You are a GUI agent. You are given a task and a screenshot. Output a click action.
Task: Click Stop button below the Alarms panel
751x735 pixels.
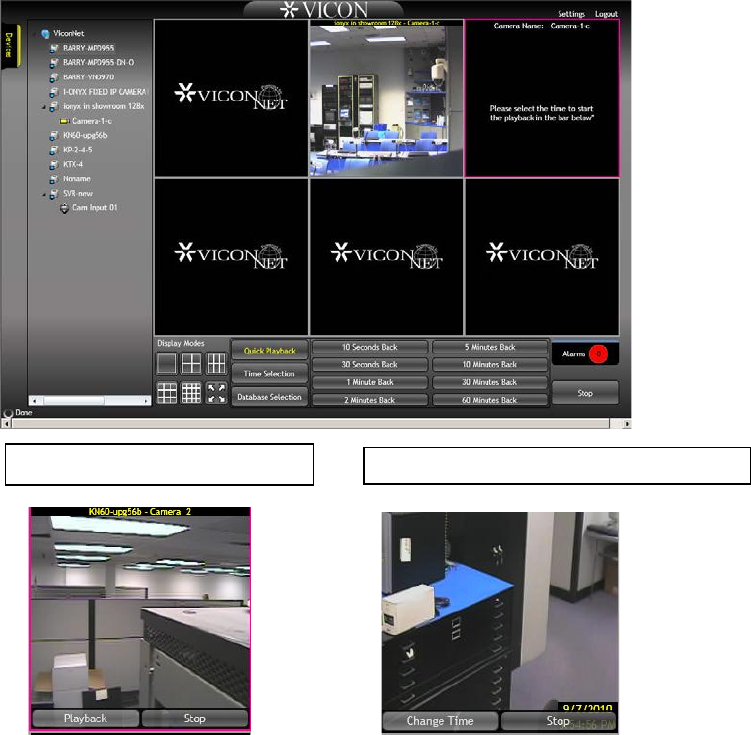click(585, 393)
